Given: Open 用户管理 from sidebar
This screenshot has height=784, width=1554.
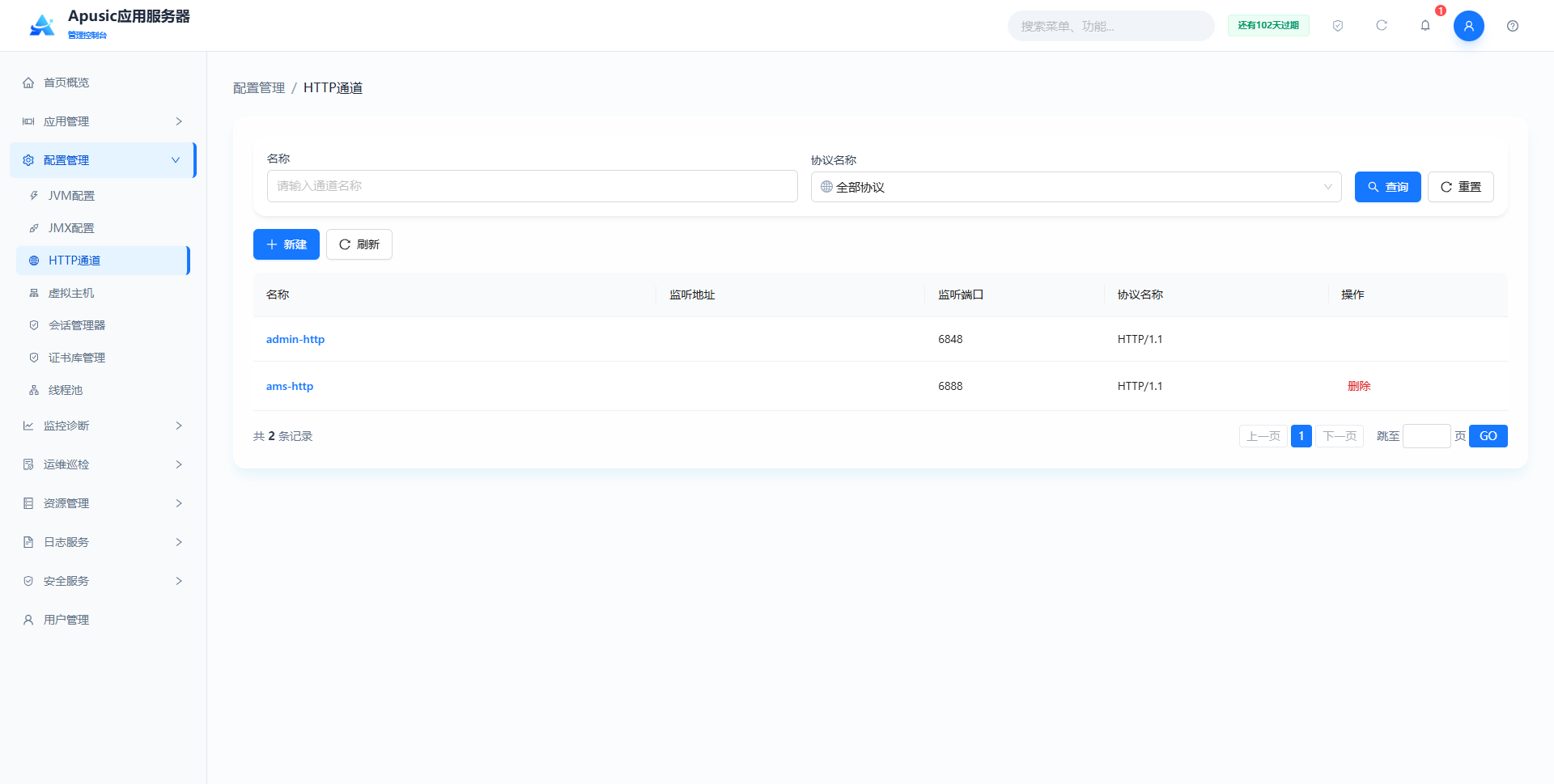Looking at the screenshot, I should [104, 620].
